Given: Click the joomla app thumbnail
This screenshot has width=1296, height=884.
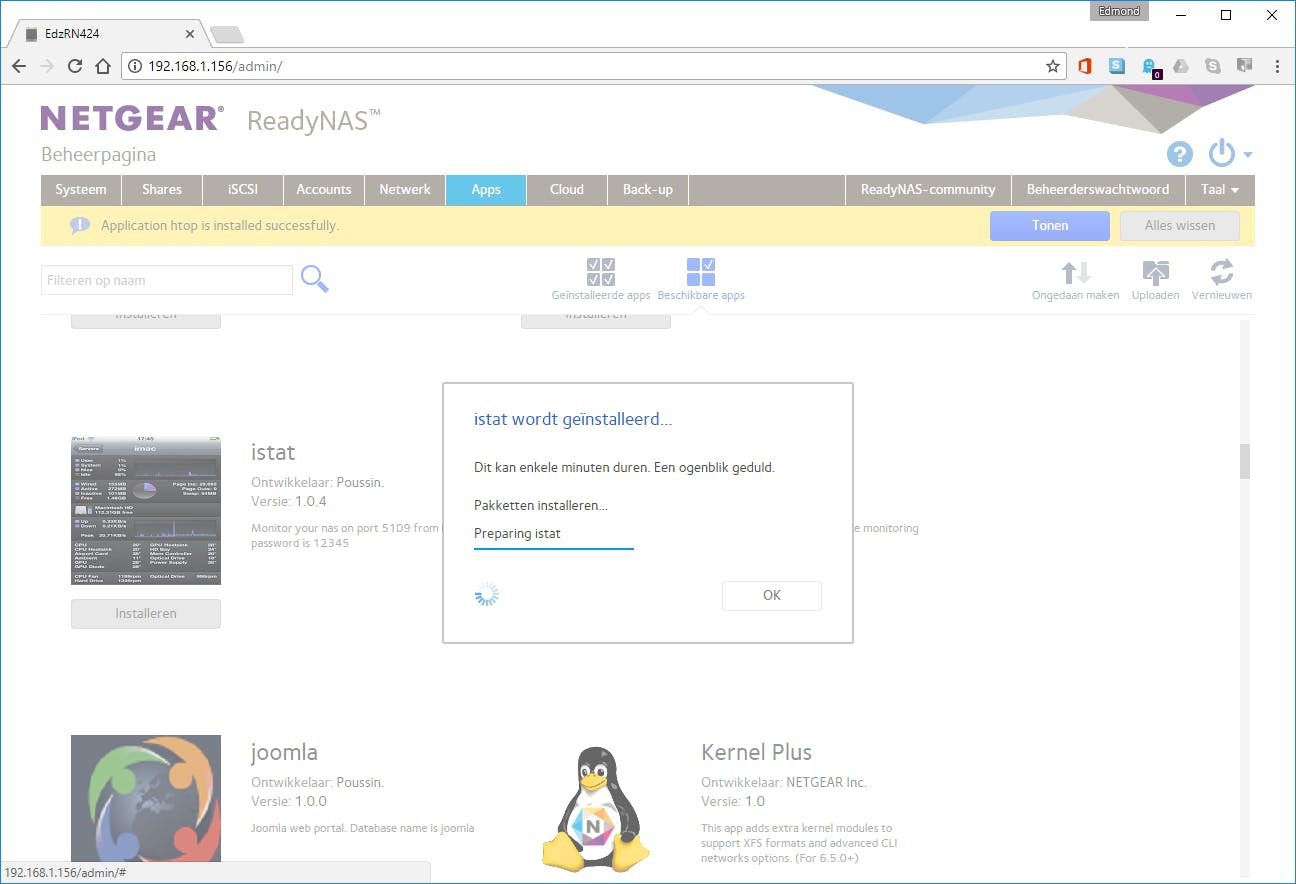Looking at the screenshot, I should click(x=146, y=800).
